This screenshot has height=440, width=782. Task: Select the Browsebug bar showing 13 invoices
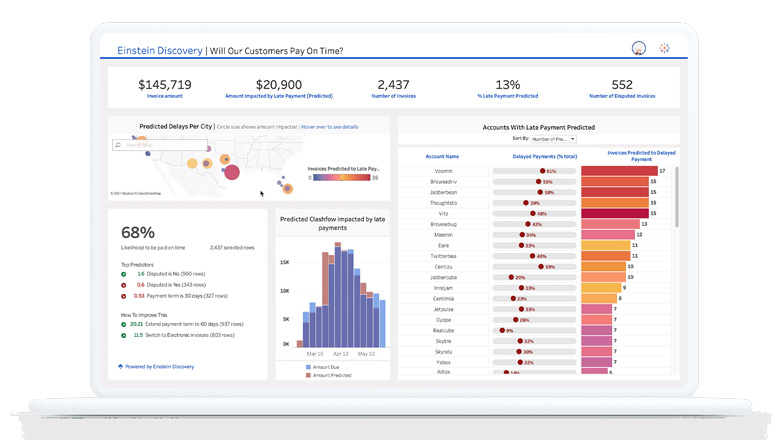(x=610, y=224)
